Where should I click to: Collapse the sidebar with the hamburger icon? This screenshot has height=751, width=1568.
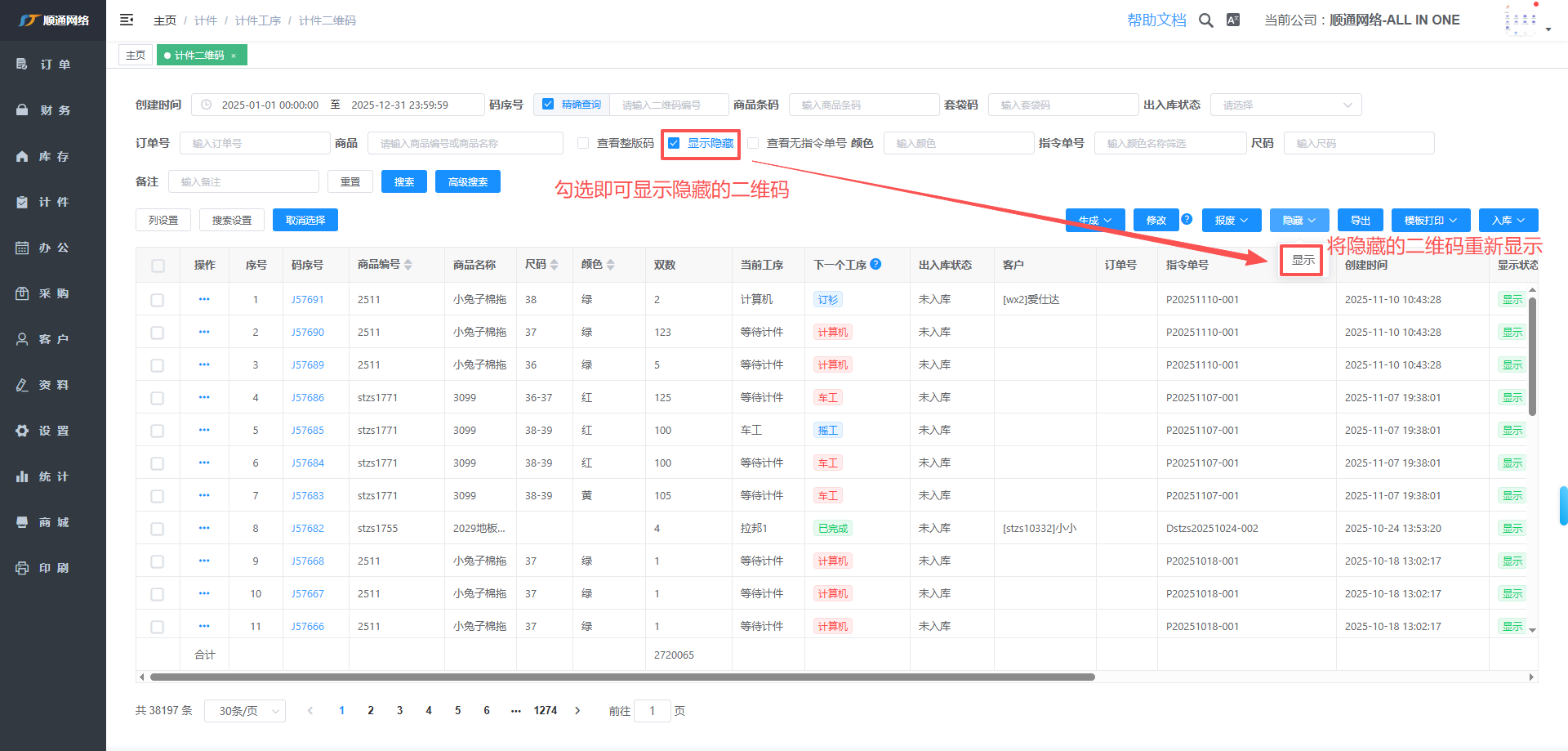[x=127, y=20]
